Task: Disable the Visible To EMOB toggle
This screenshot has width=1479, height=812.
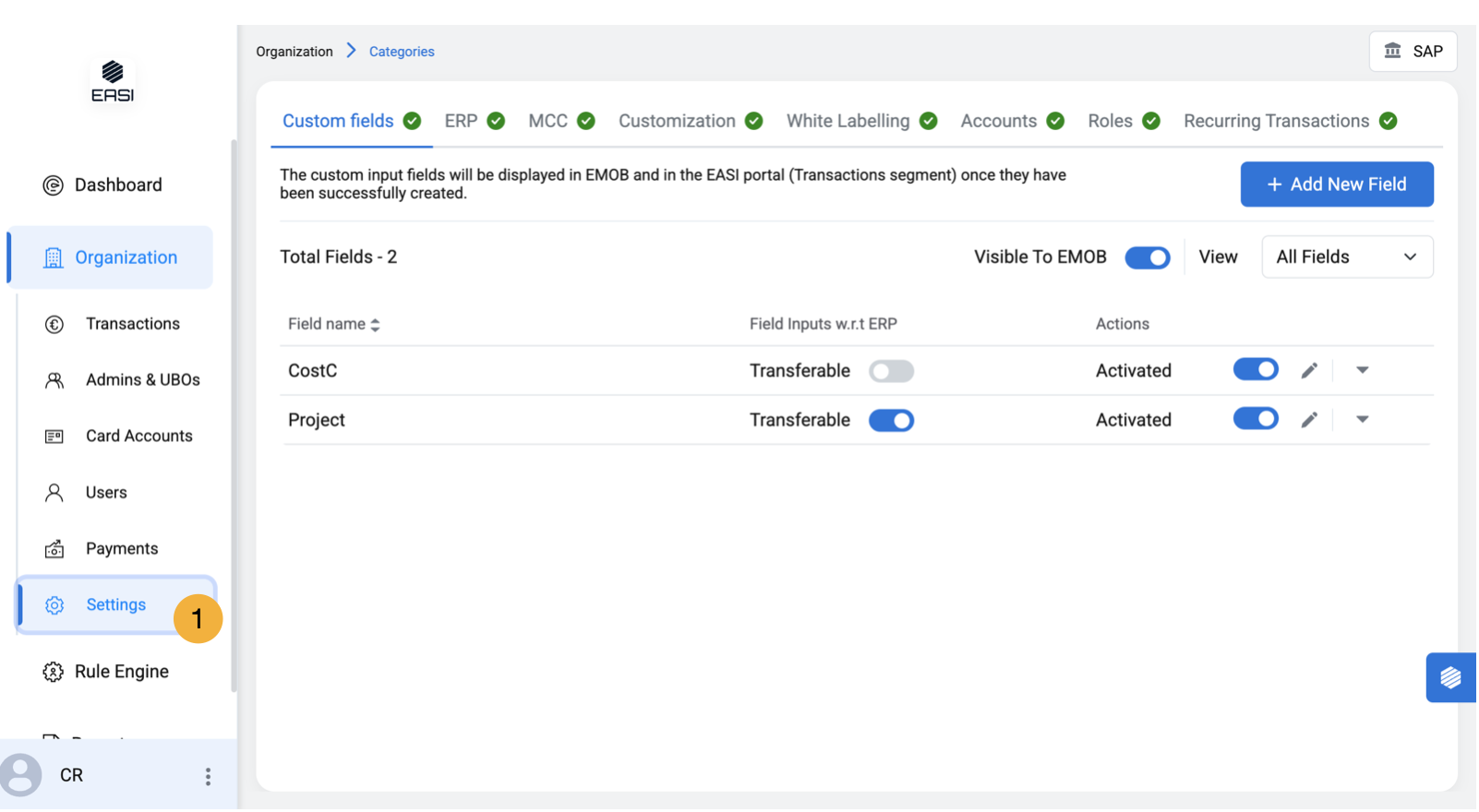Action: pos(1148,258)
